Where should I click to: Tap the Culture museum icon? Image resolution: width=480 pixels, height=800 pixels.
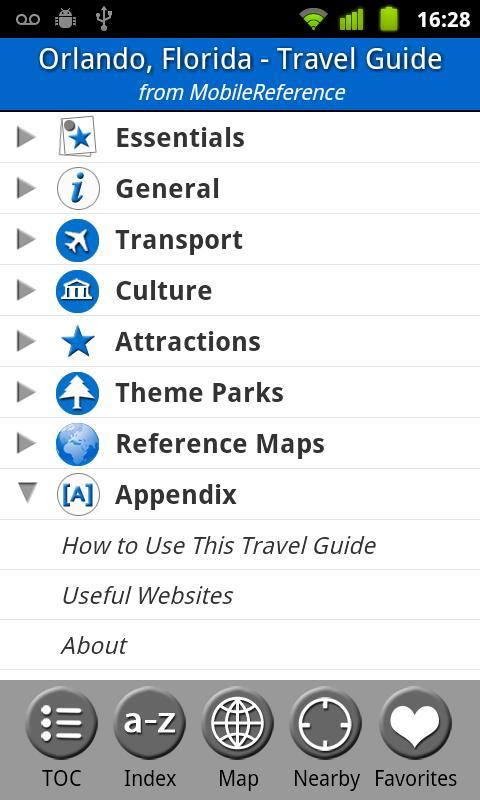point(78,291)
